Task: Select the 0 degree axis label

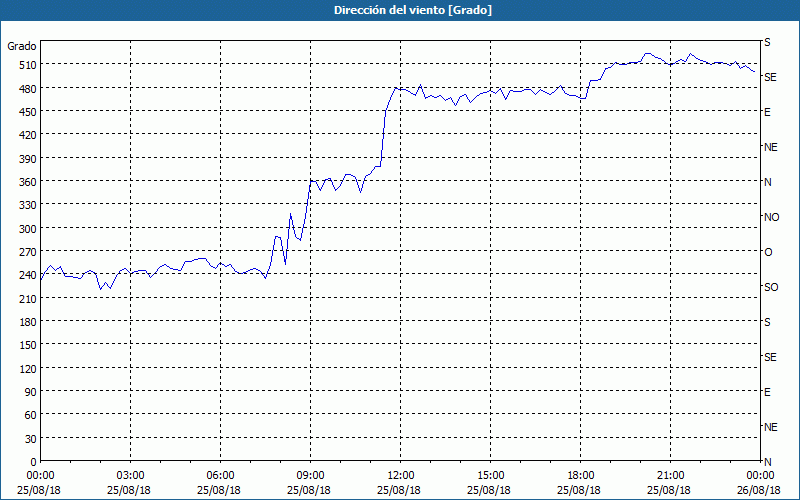Action: pos(34,462)
